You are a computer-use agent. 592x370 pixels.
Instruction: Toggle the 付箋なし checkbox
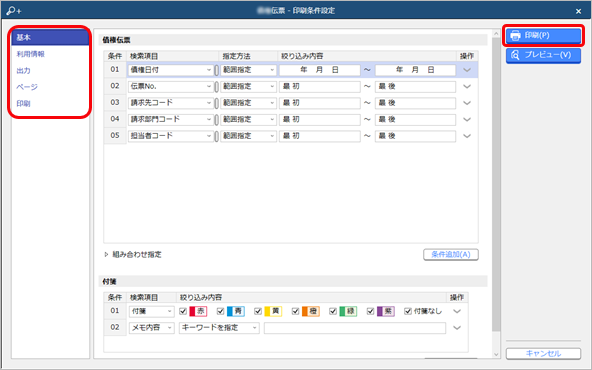coord(408,311)
